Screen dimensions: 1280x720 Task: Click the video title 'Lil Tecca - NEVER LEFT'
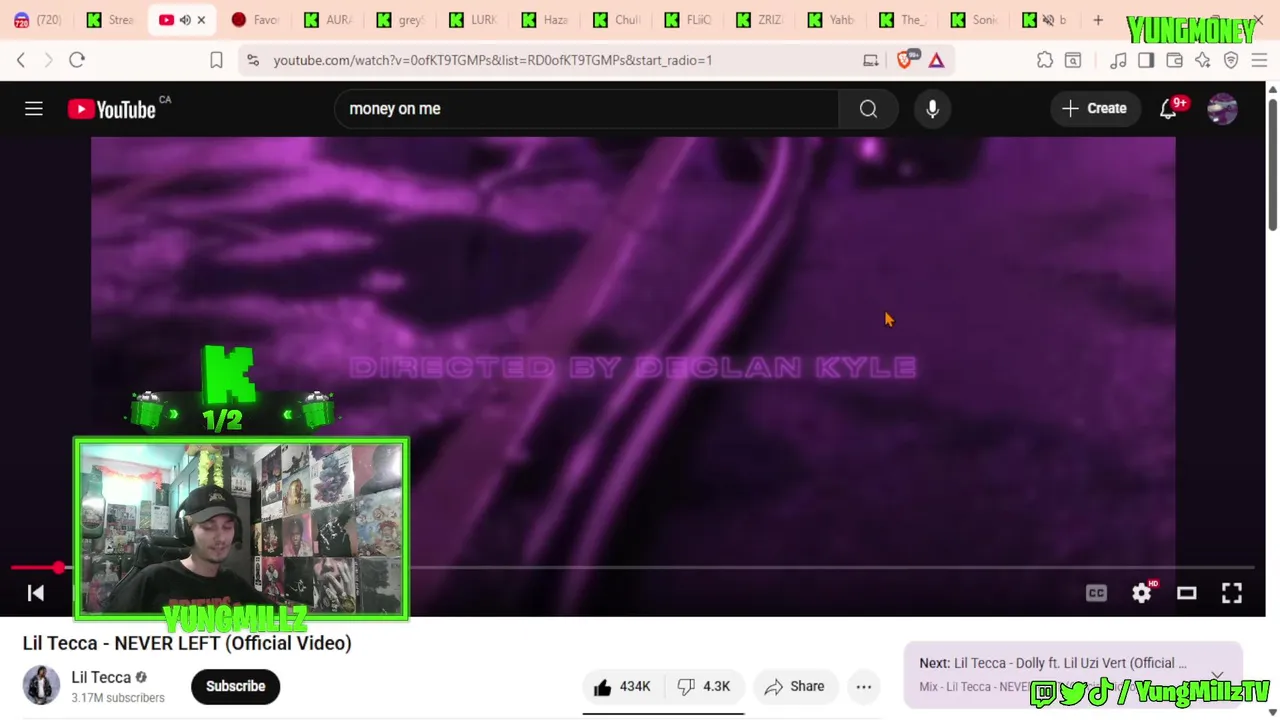tap(187, 643)
